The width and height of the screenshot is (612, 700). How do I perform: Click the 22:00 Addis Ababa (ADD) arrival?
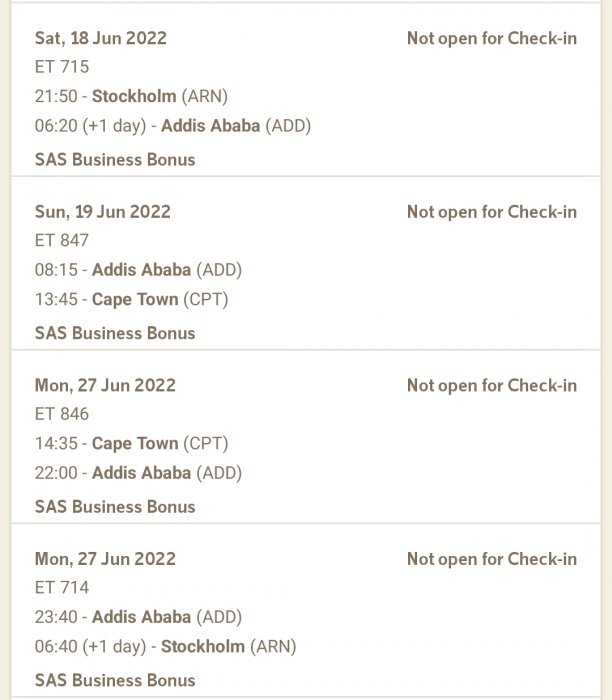(x=138, y=472)
